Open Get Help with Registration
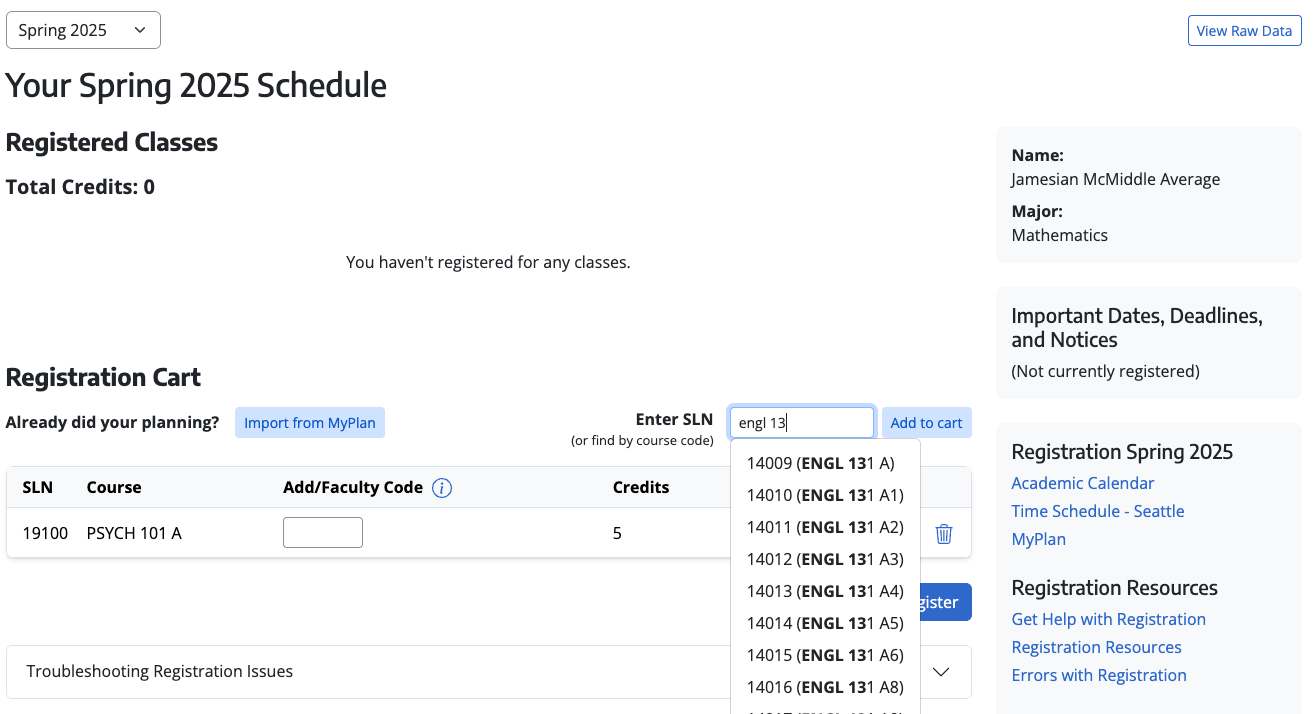Image resolution: width=1313 pixels, height=714 pixels. pos(1108,618)
